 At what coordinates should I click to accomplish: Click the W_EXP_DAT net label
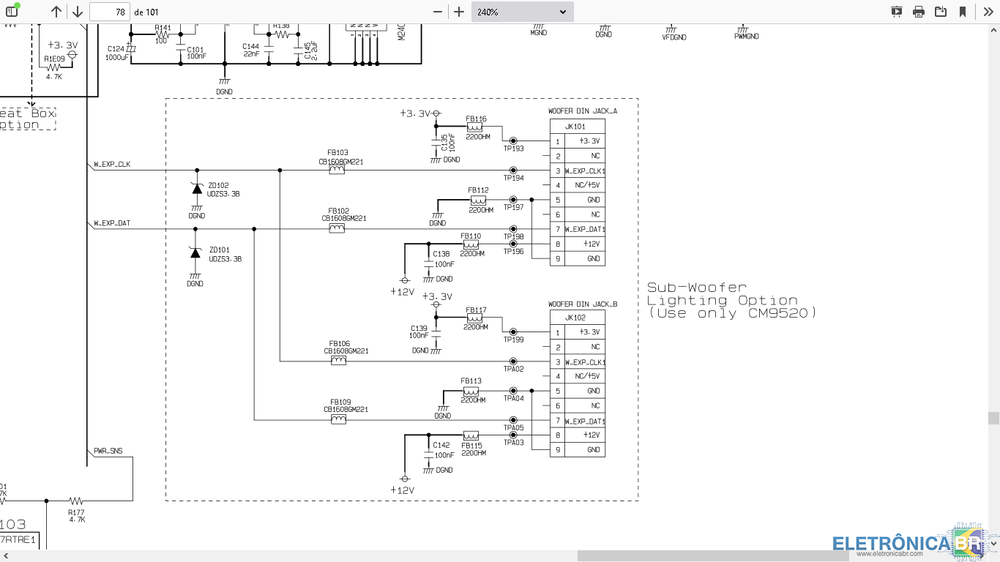point(112,223)
